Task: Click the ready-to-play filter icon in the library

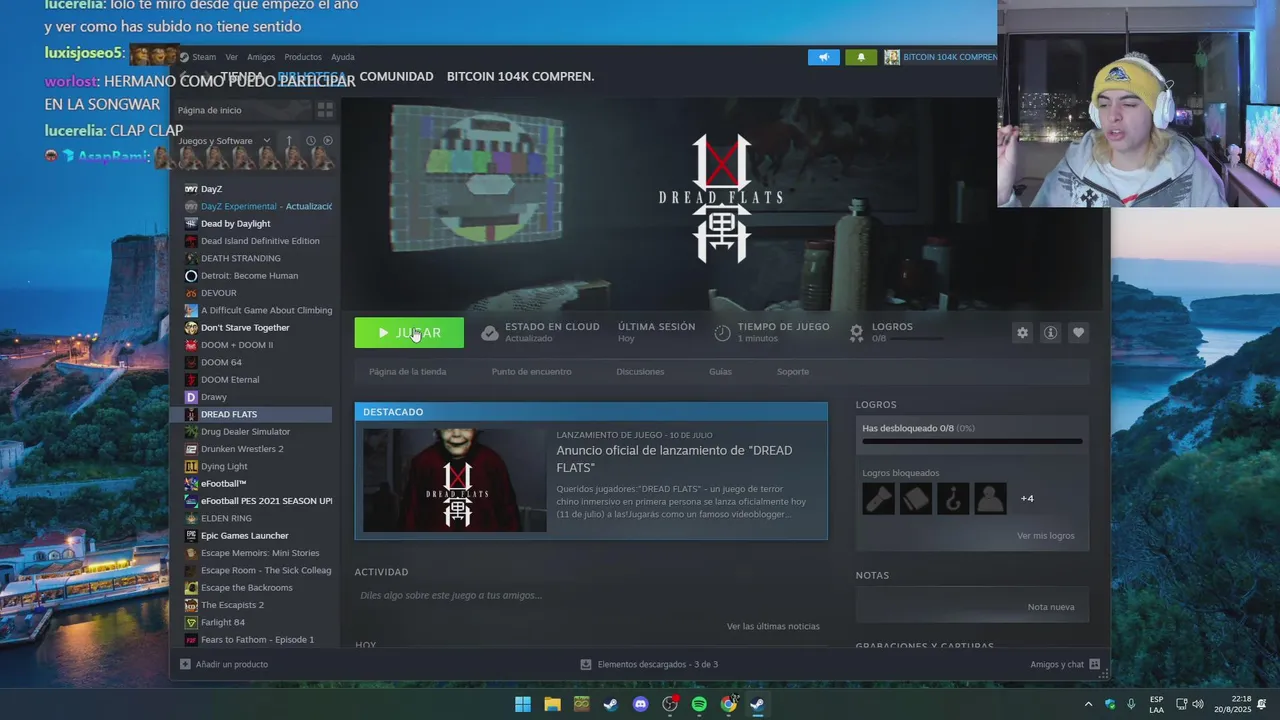Action: pos(327,141)
